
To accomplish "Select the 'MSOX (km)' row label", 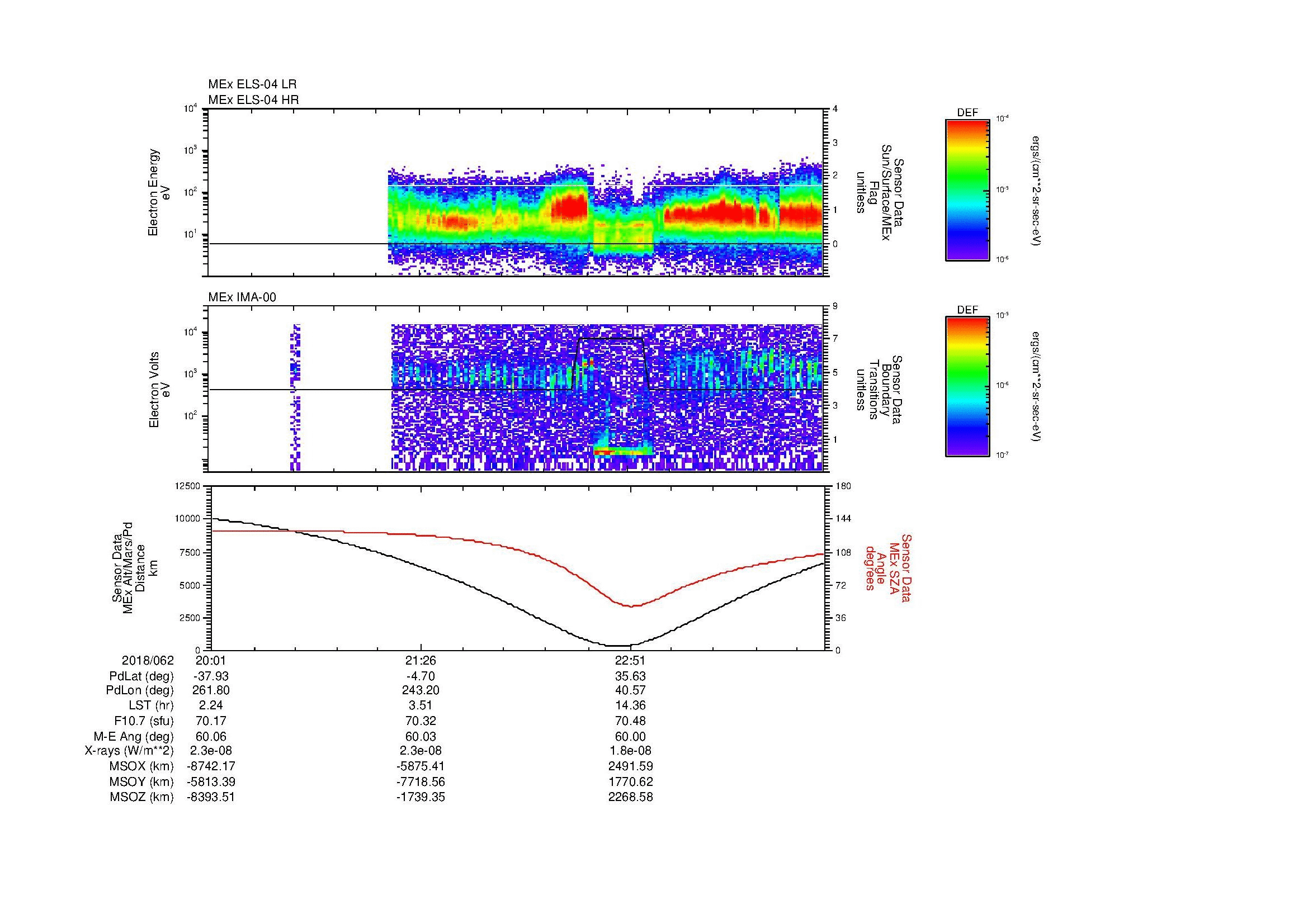I will tap(141, 766).
